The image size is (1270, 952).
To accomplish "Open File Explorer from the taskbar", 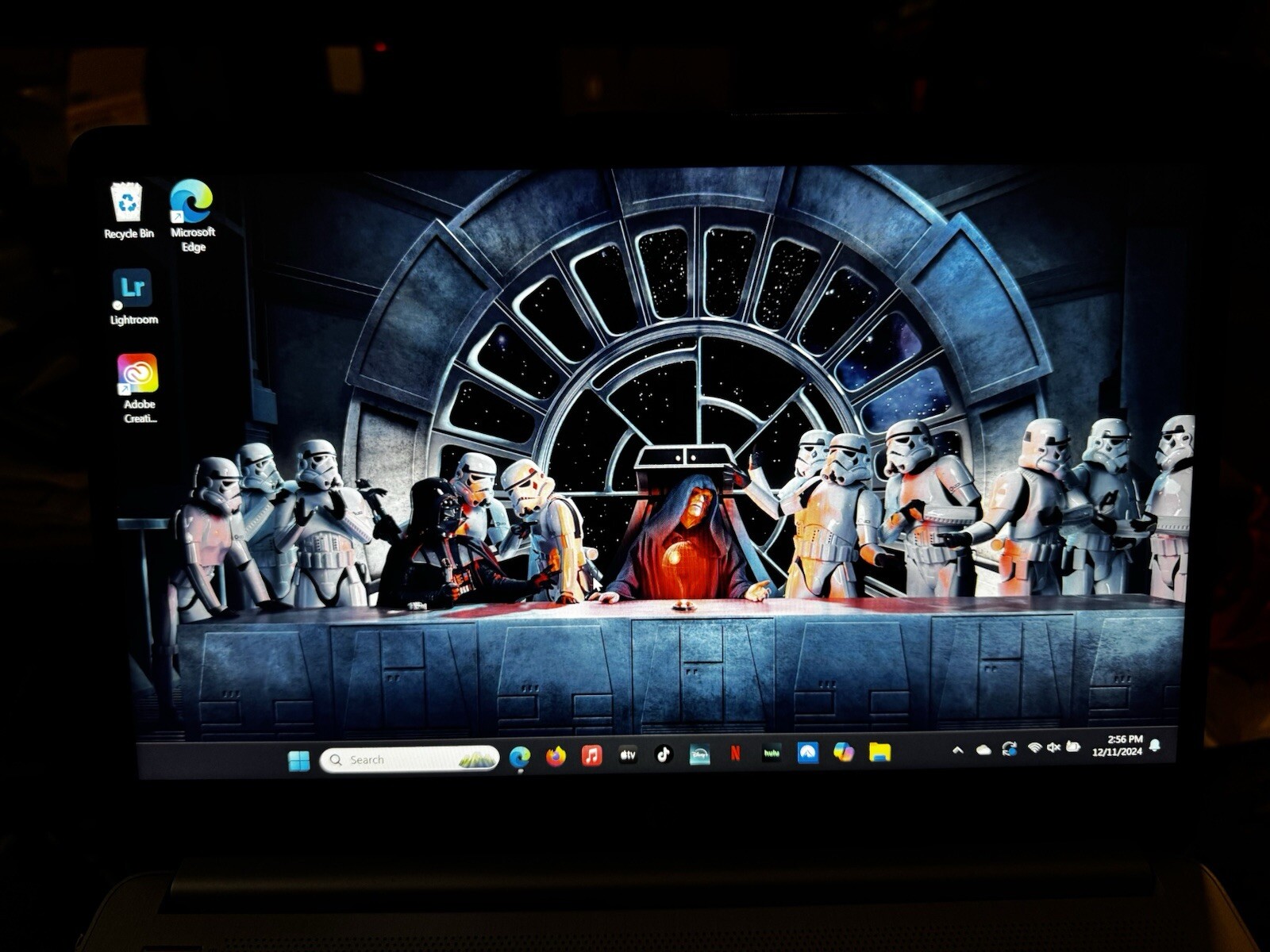I will (879, 751).
